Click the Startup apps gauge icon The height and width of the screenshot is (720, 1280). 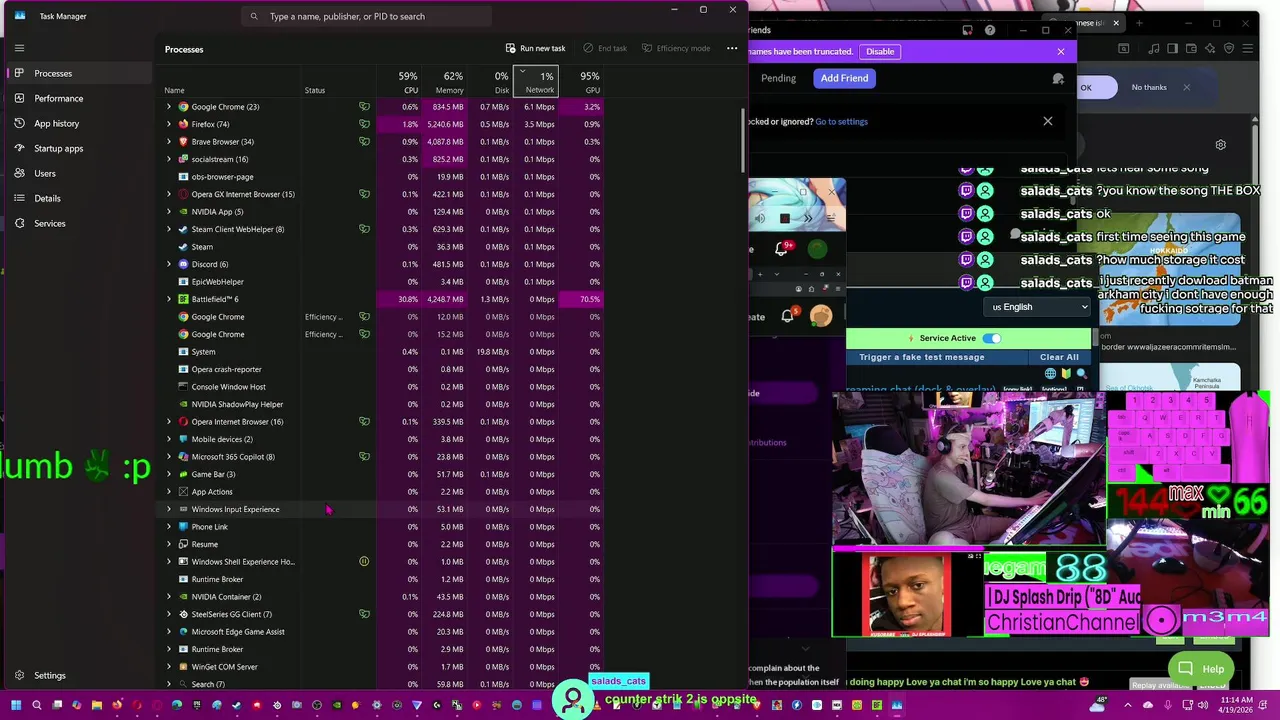click(x=19, y=148)
